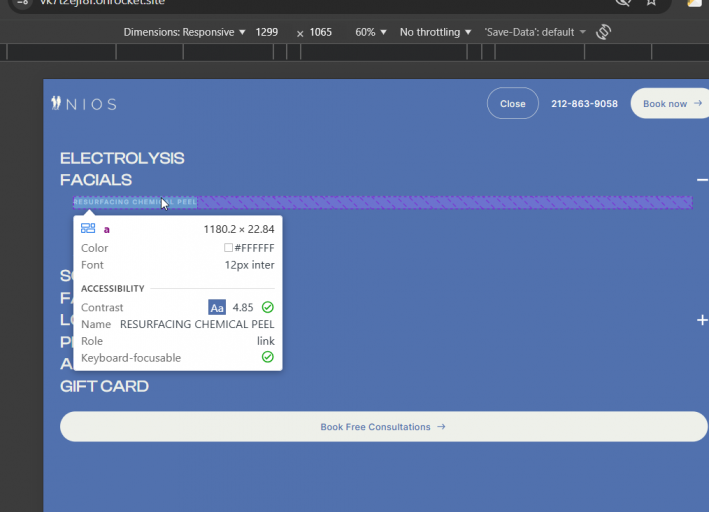709x512 pixels.
Task: Click the viewport height field 1065
Action: (x=321, y=32)
